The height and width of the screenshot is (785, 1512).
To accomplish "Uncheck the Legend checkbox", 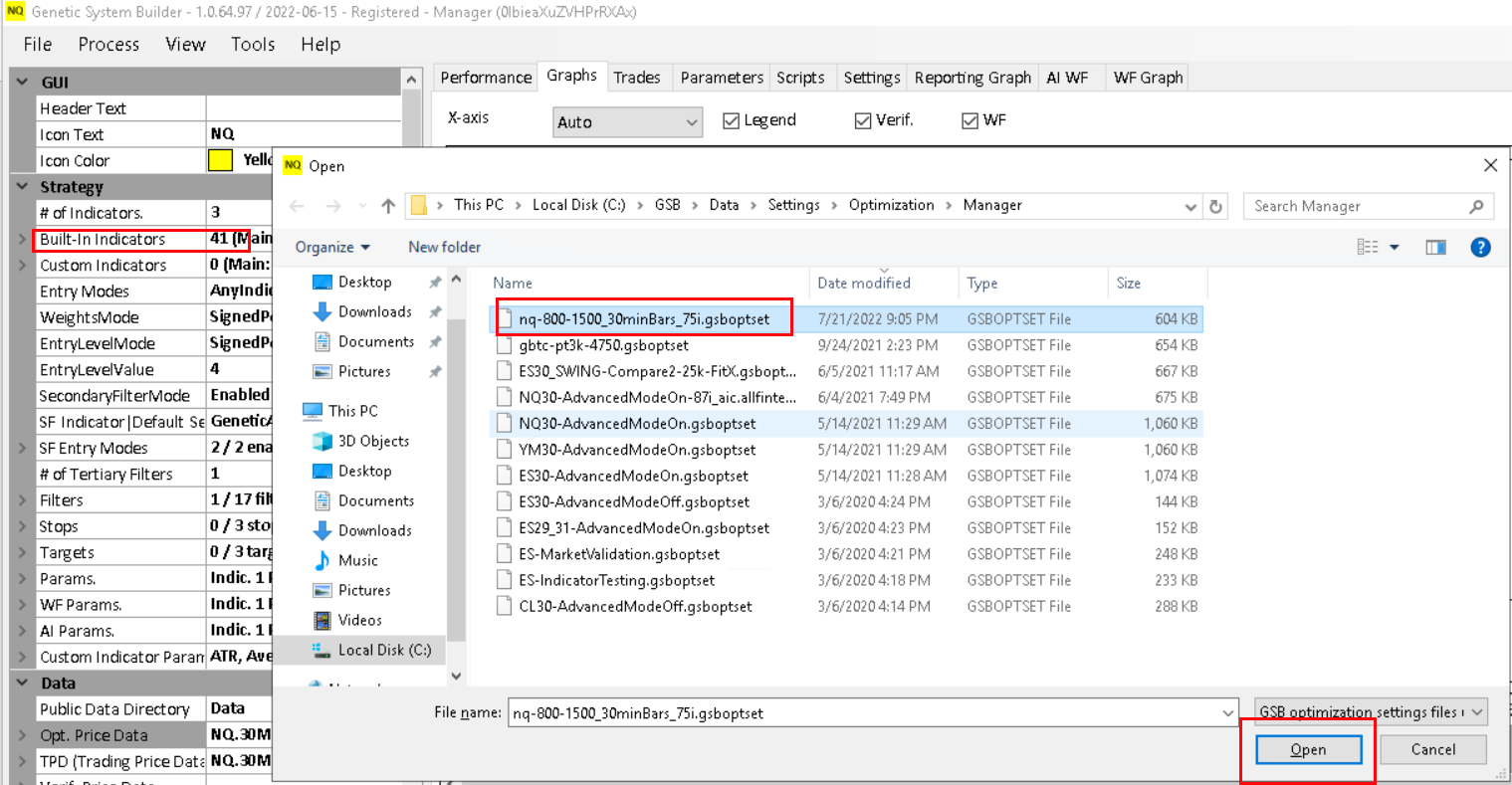I will point(732,120).
